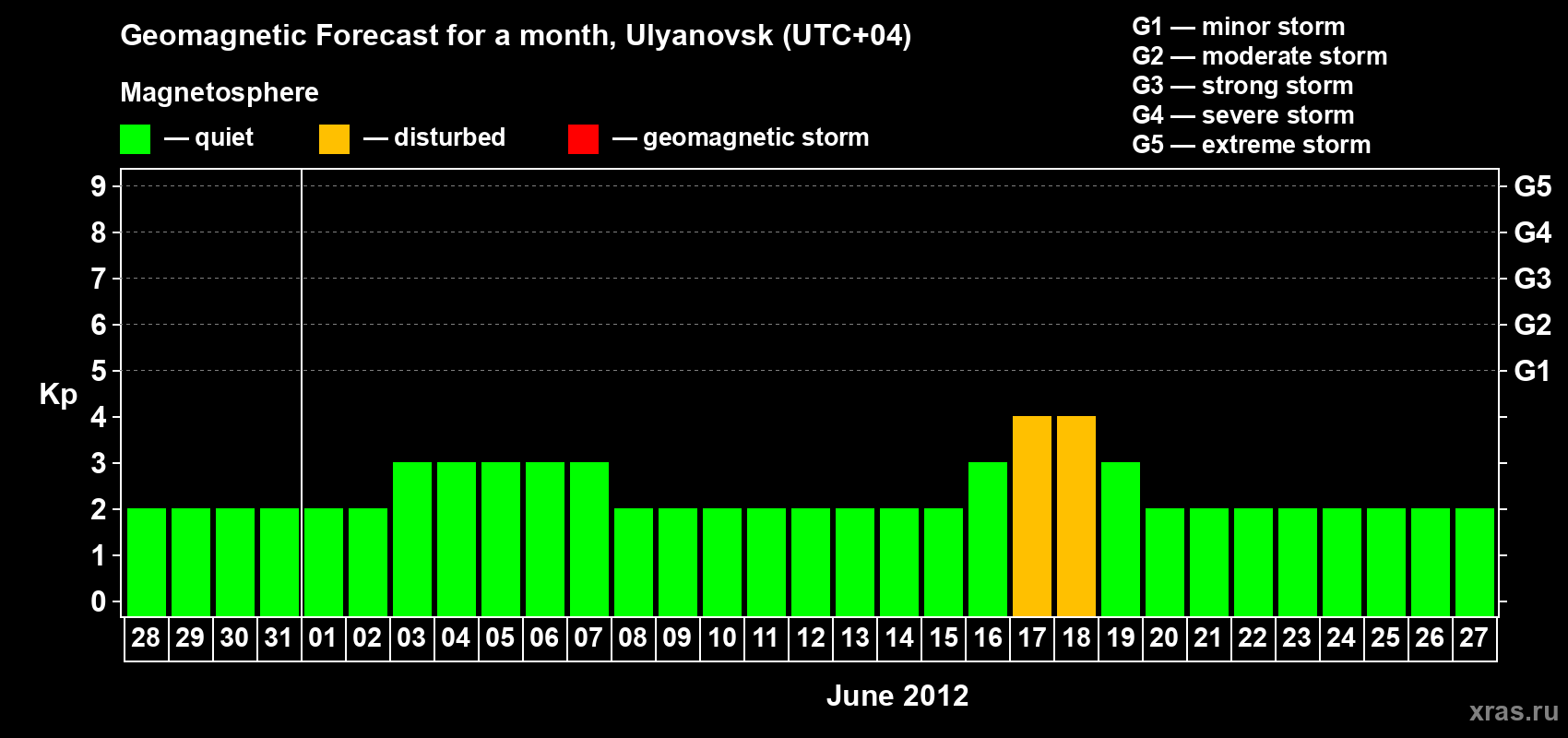Click the 'G5 — extreme storm' legend line
Viewport: 1568px width, 738px height.
(1251, 145)
